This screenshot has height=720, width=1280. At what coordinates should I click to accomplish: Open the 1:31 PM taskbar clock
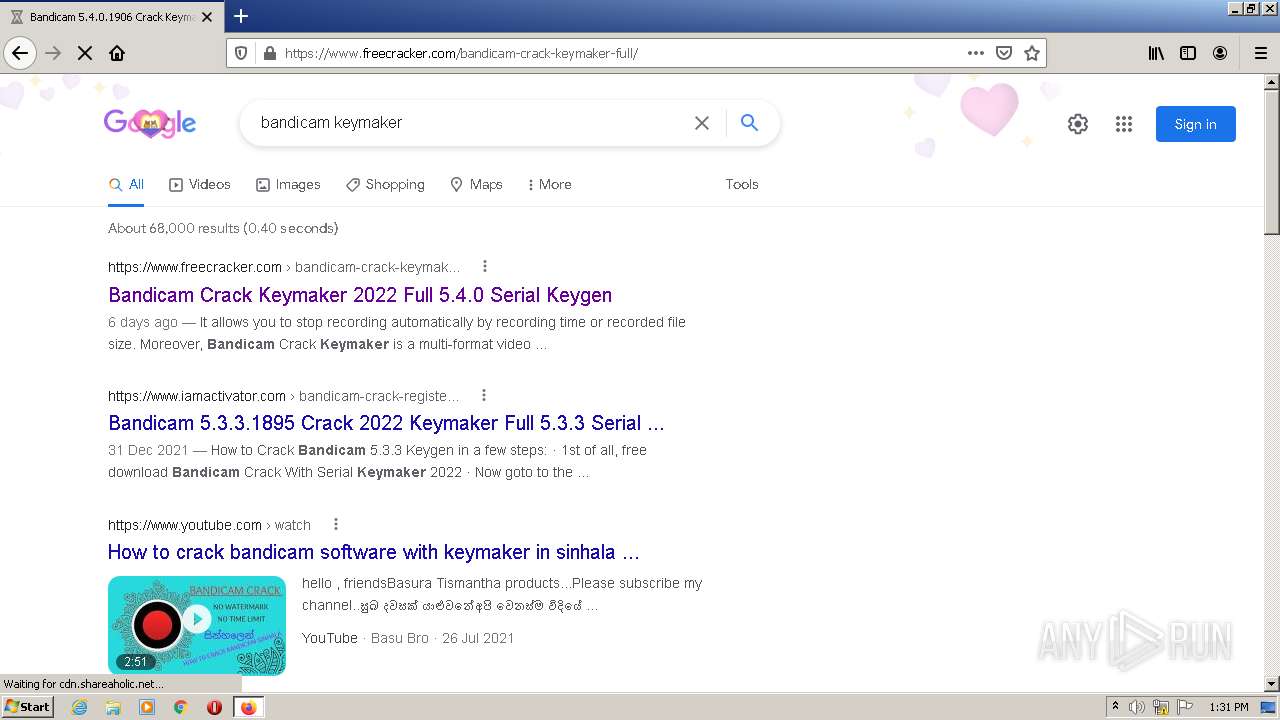pos(1229,707)
